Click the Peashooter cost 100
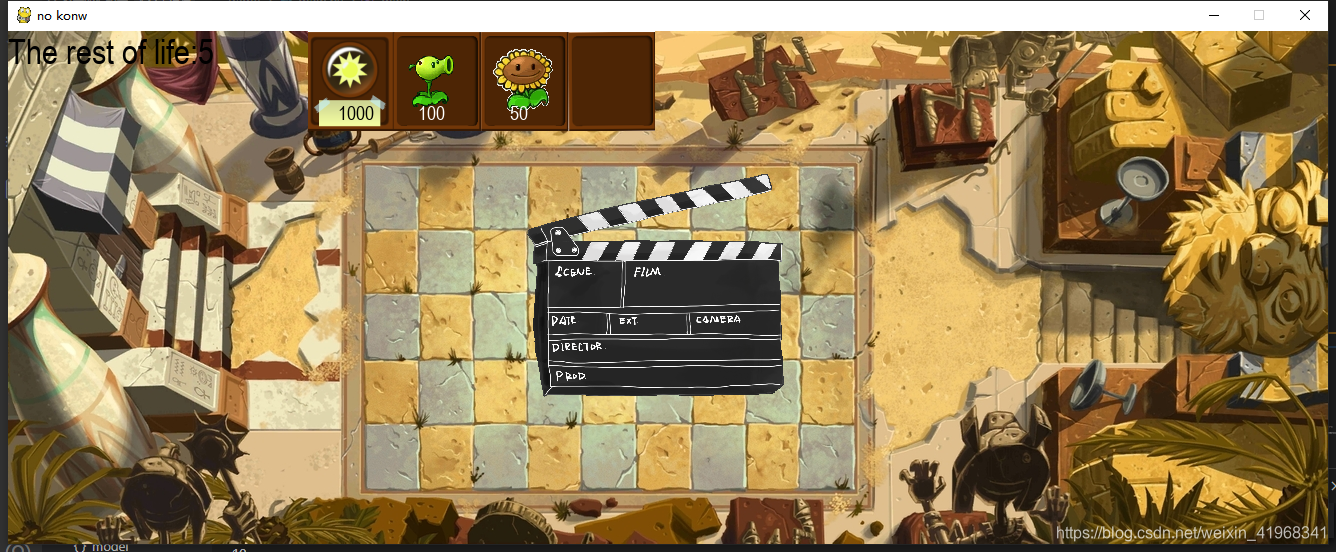 tap(431, 114)
